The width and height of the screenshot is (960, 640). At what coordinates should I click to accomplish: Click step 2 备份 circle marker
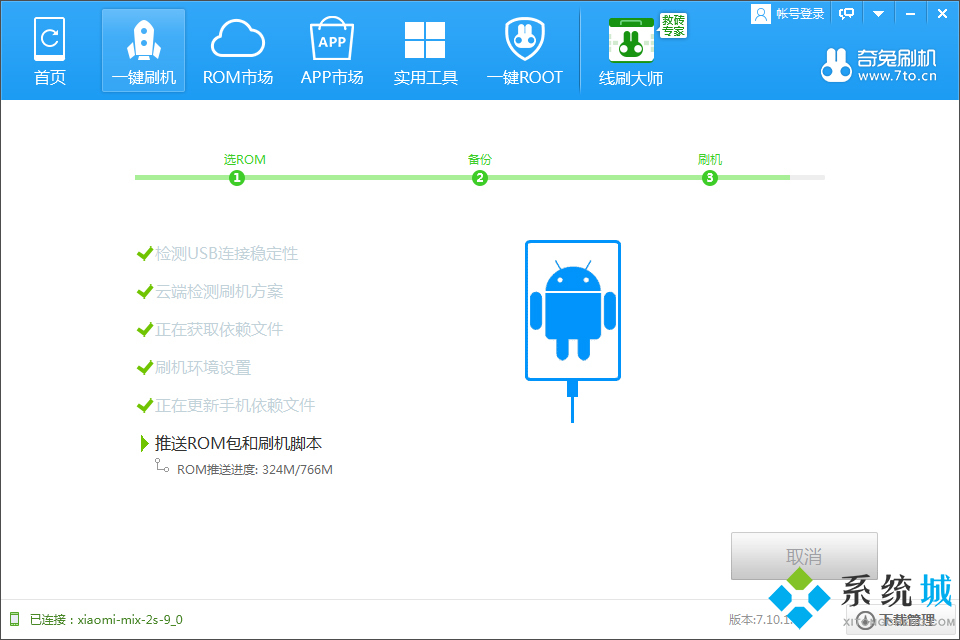(x=479, y=178)
